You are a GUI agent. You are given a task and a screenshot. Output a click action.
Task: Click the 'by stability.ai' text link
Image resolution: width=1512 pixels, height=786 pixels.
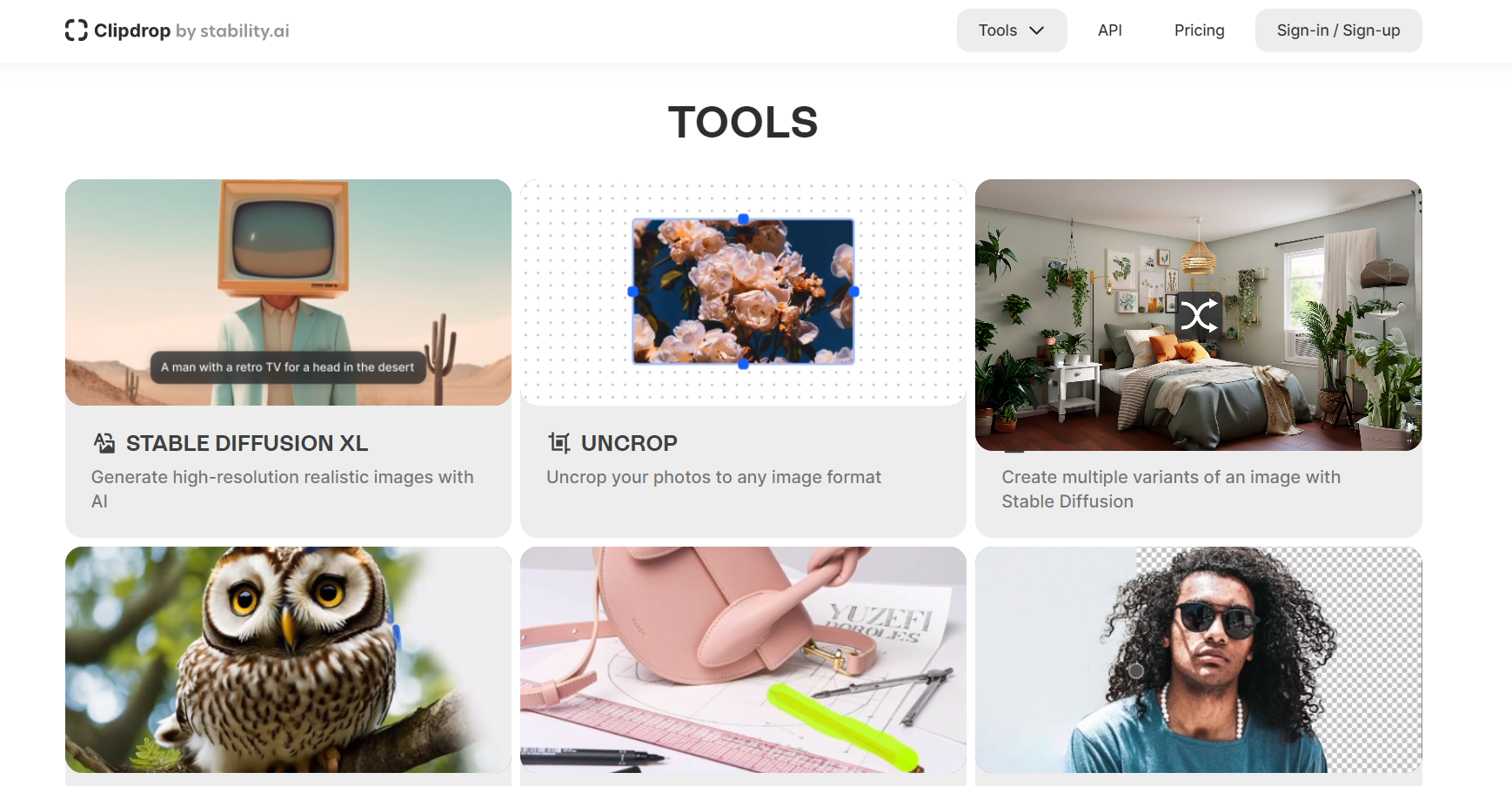[x=232, y=30]
